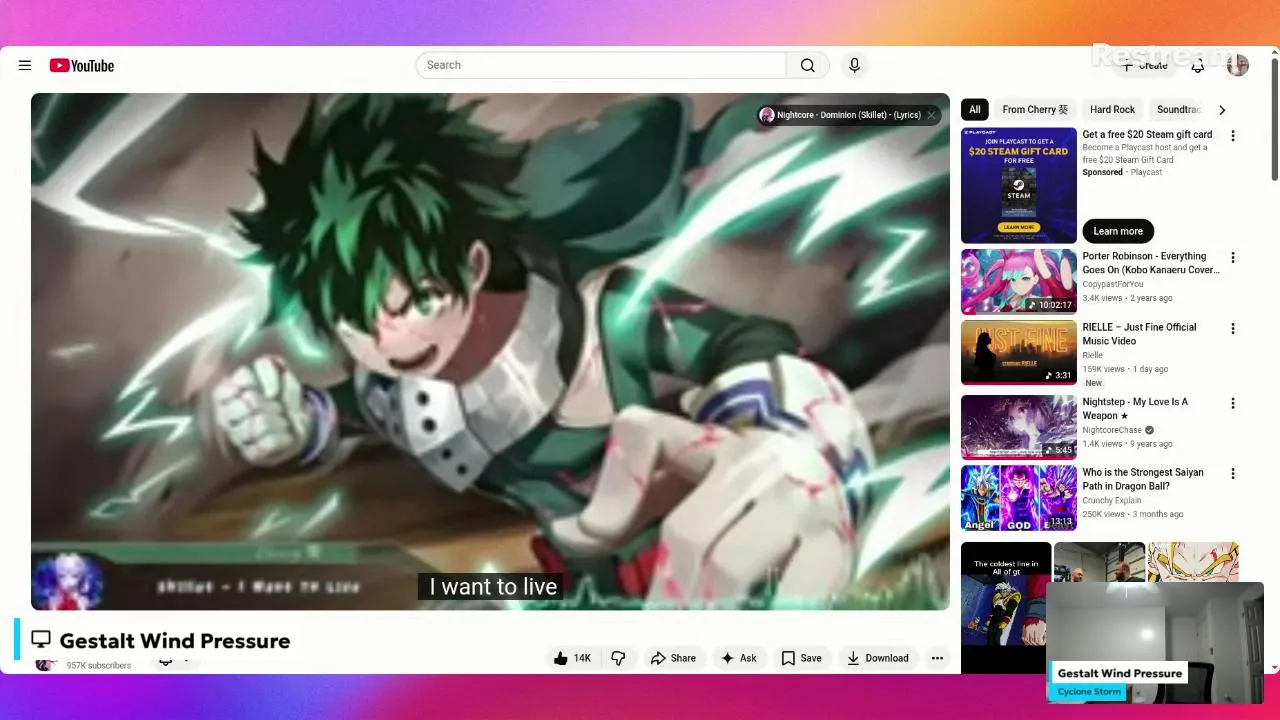Select the From Cherry filter chip
The height and width of the screenshot is (720, 1280).
tap(1035, 109)
